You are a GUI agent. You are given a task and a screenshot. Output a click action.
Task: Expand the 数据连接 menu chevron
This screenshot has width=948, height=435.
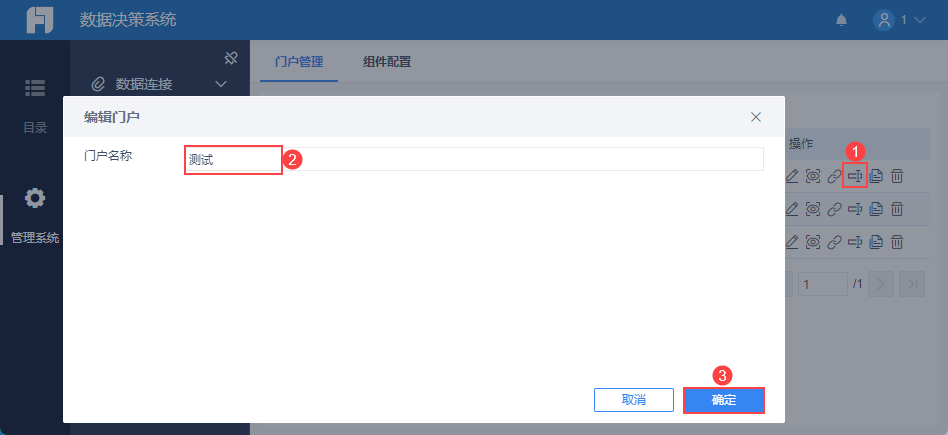click(221, 83)
